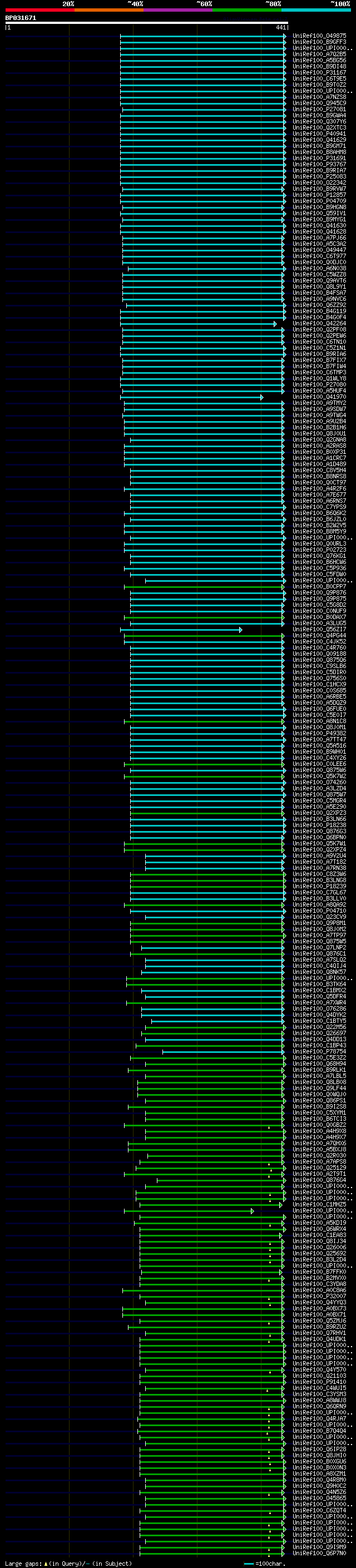This screenshot has width=356, height=1568.
Task: Open hit UniRef100_Q9P876
Action: coord(319,593)
